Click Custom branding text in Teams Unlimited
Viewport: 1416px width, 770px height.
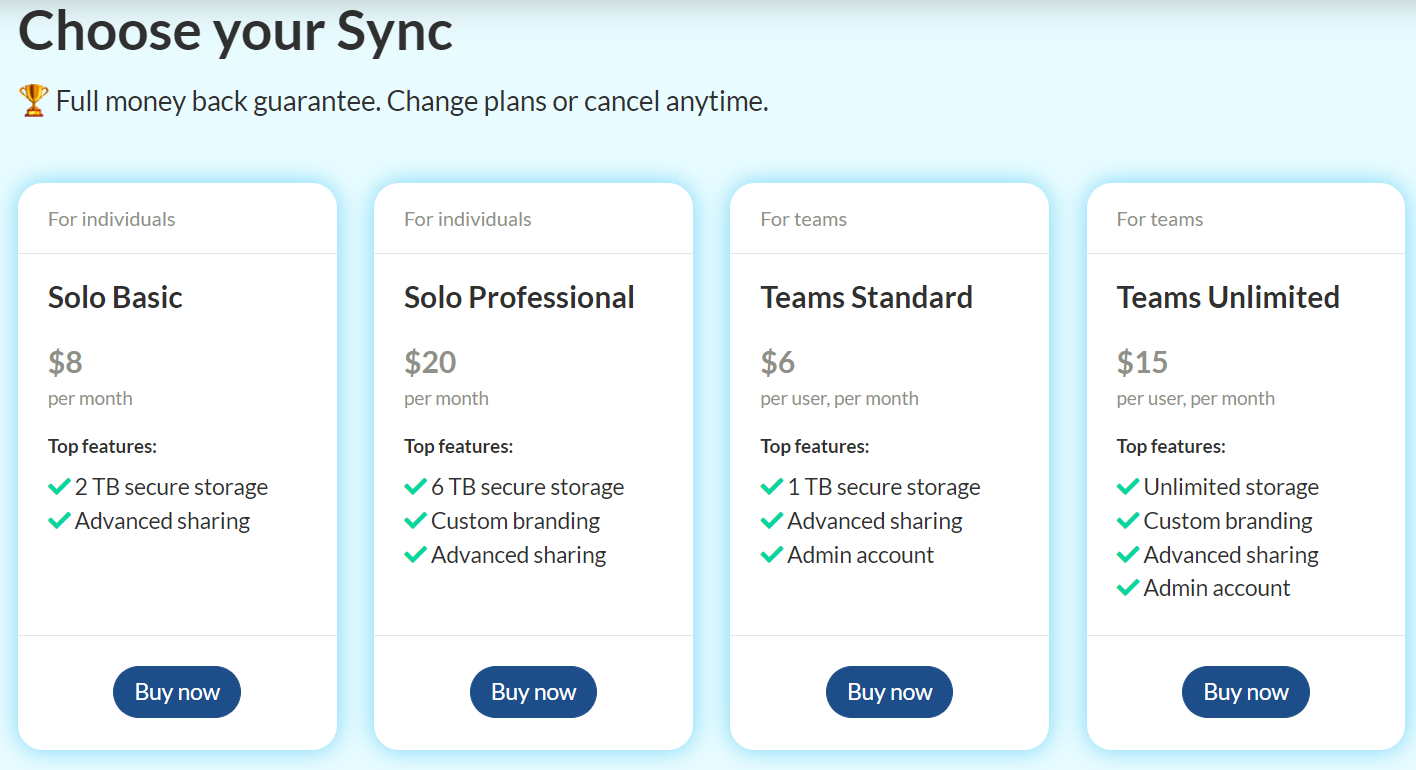(1228, 521)
